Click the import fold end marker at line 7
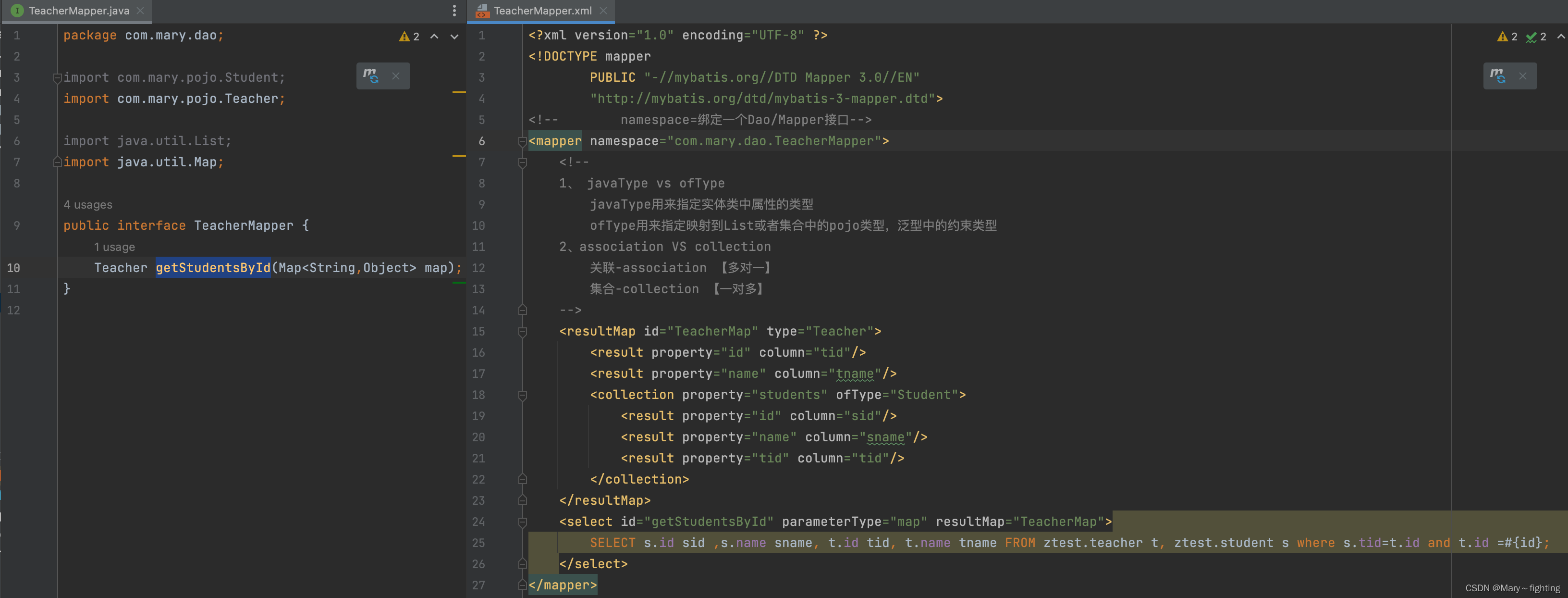1568x598 pixels. [x=57, y=162]
